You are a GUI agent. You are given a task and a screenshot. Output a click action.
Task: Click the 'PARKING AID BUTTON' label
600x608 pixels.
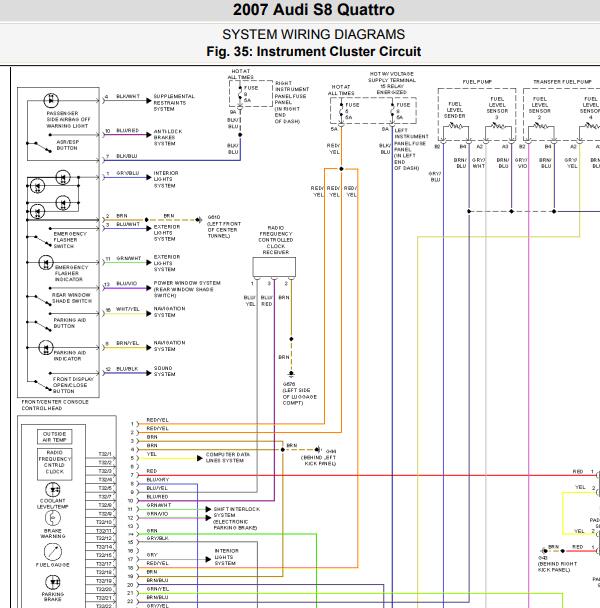point(70,323)
